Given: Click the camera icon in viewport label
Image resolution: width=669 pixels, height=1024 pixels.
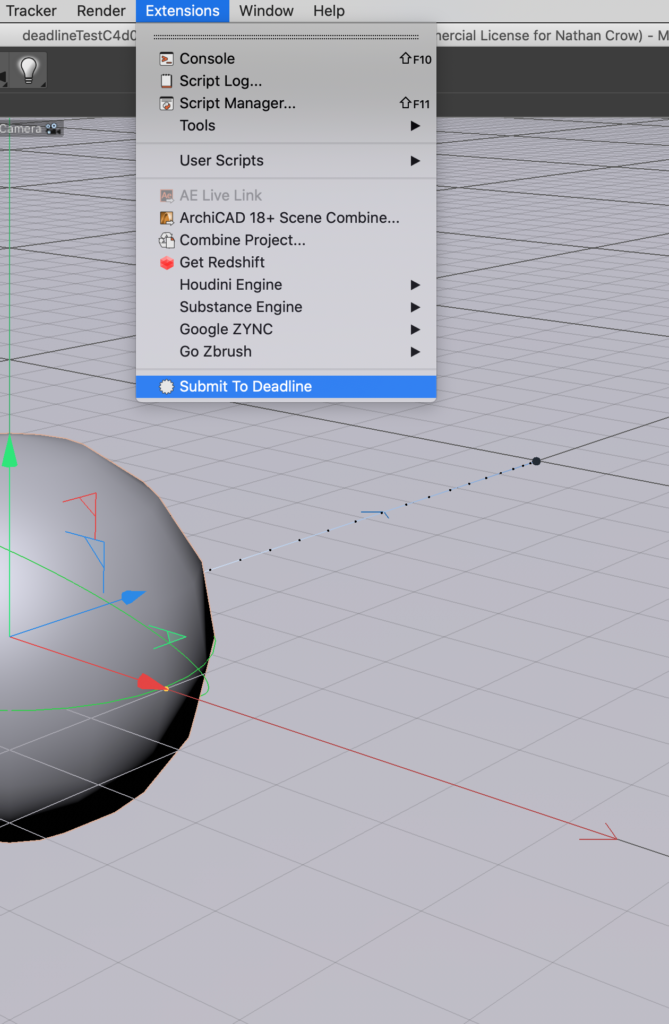Looking at the screenshot, I should click(53, 129).
